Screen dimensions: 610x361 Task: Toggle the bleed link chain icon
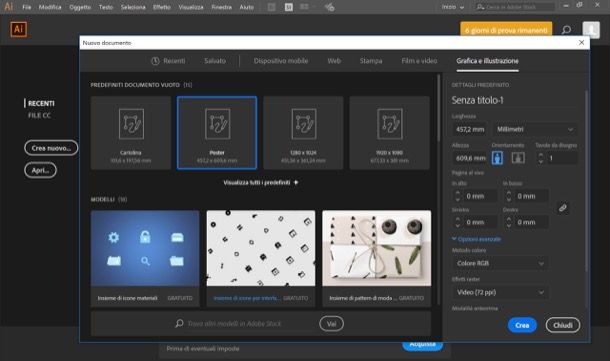(563, 208)
